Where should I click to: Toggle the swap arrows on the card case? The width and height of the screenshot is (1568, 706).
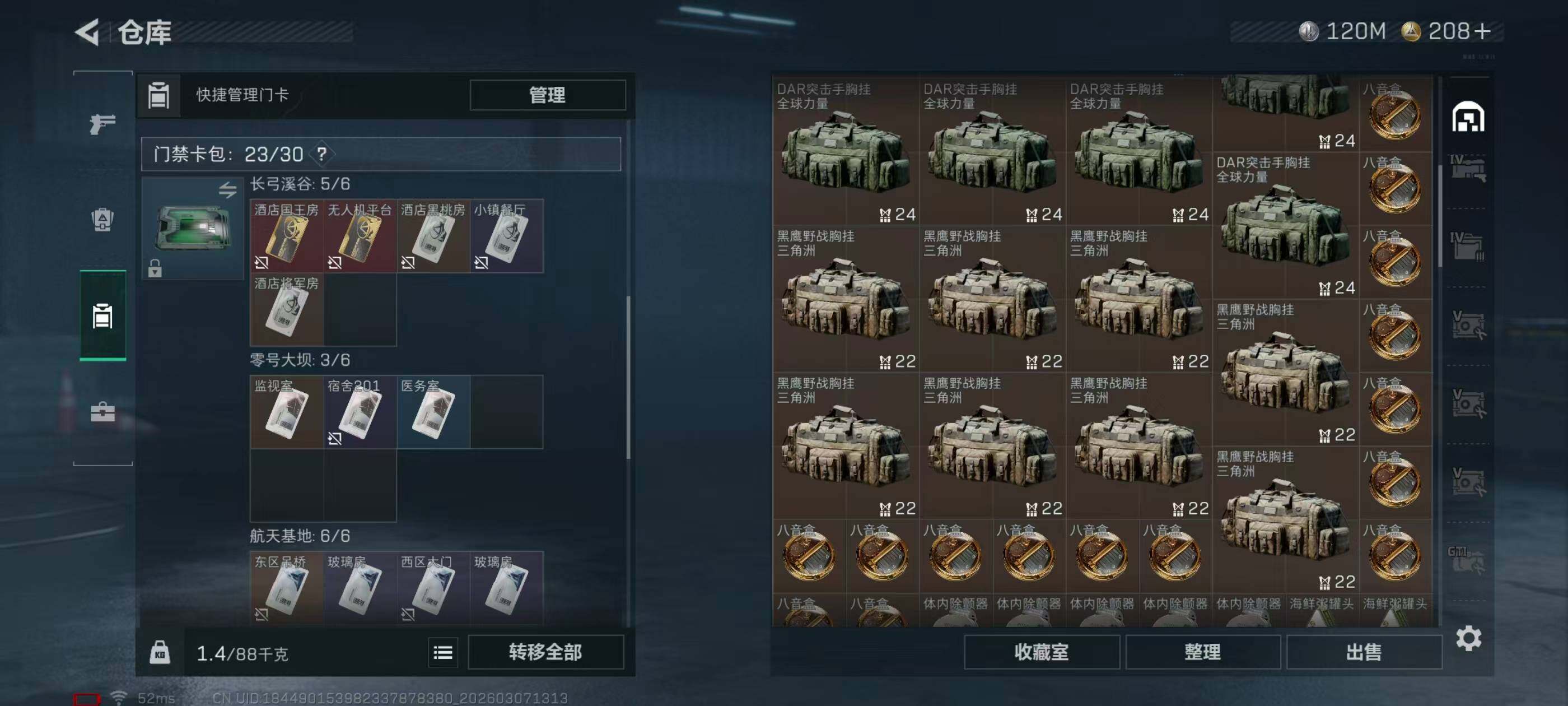[x=228, y=189]
